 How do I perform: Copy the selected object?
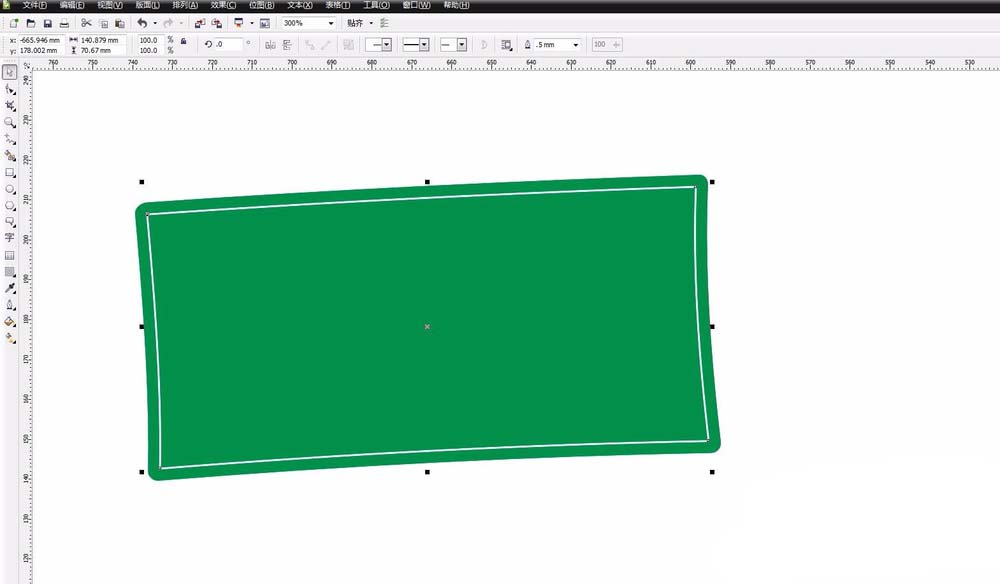tap(103, 23)
